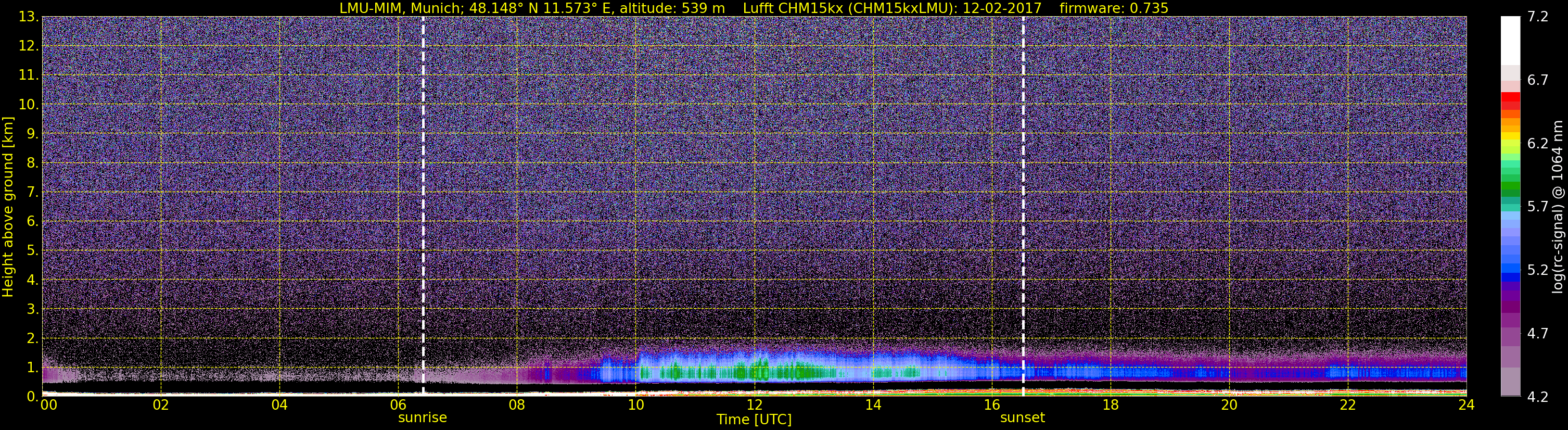The width and height of the screenshot is (1568, 430).
Task: Click the colorbar tick label "7.2"
Action: click(x=1538, y=17)
